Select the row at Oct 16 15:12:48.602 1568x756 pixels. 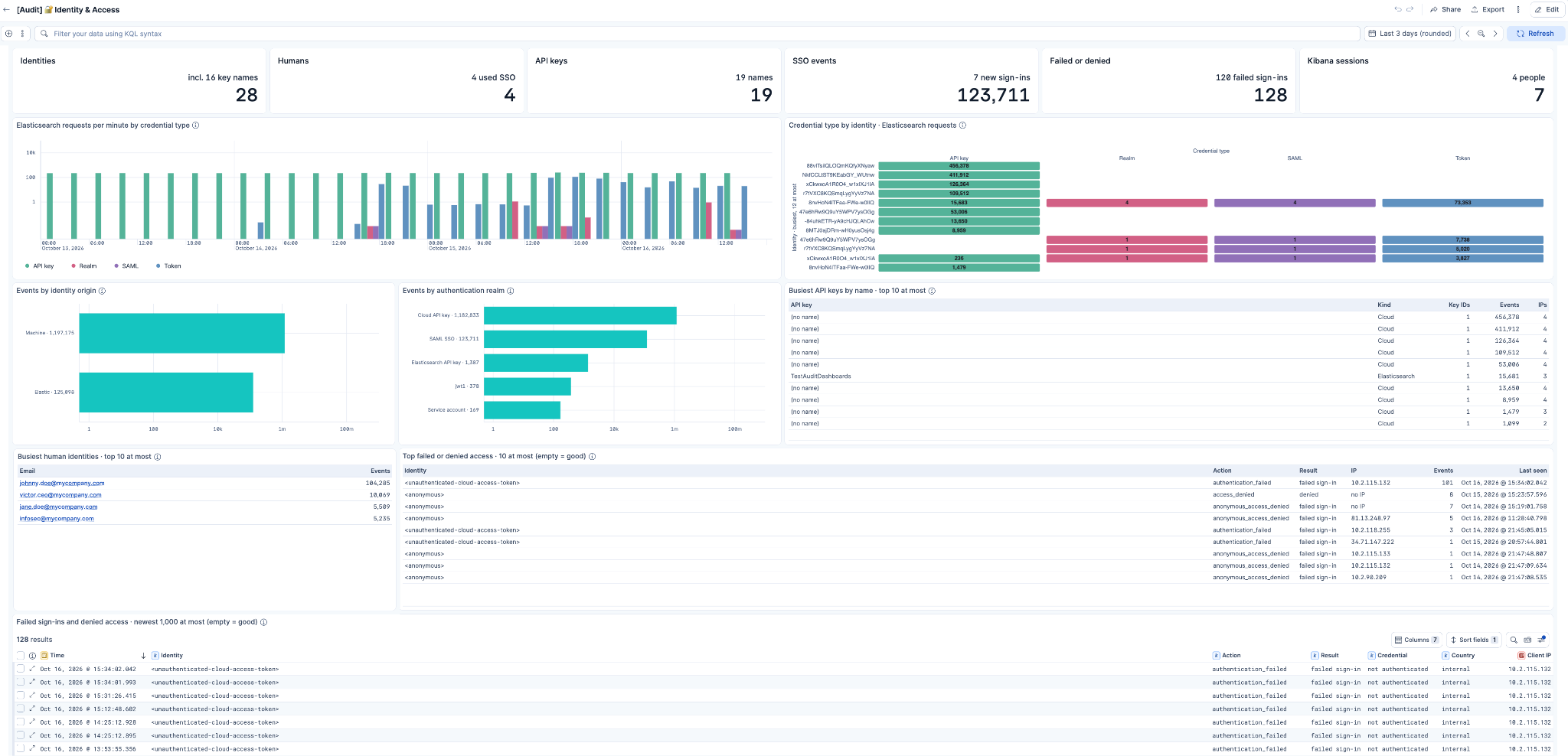coord(21,709)
